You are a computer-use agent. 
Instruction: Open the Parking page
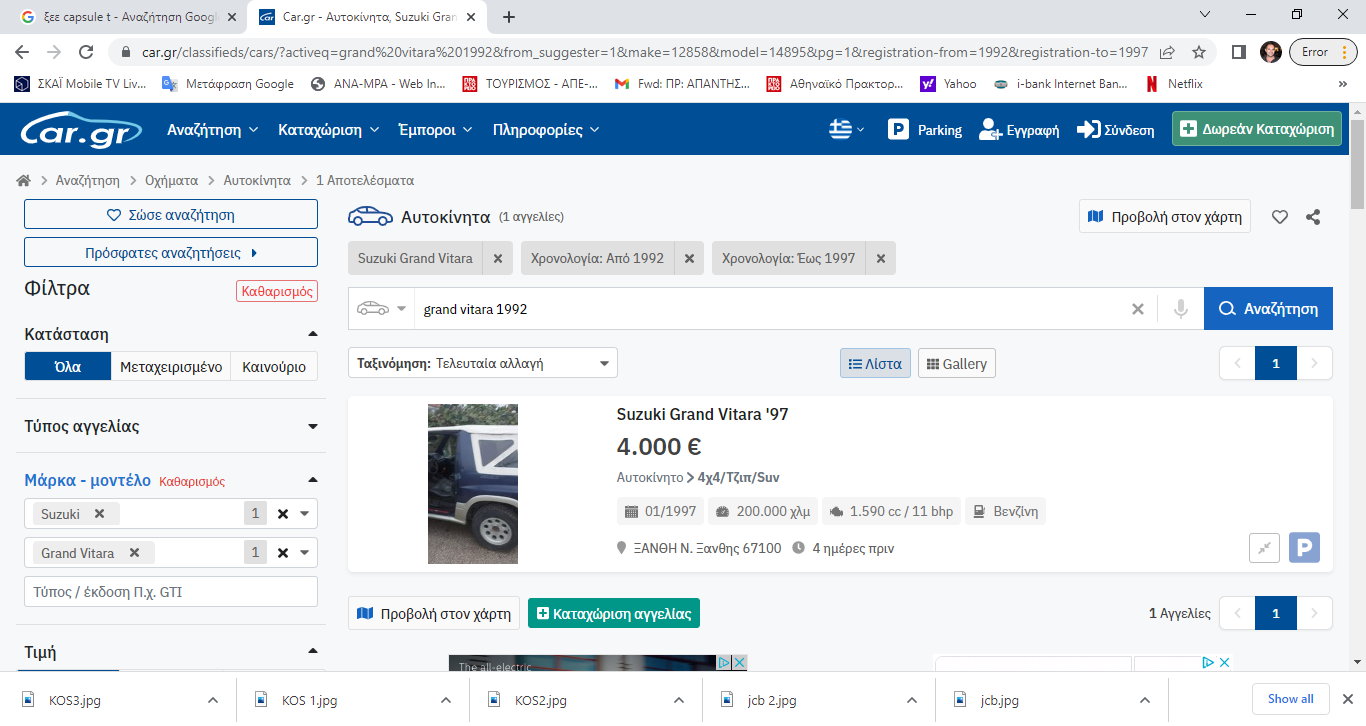(925, 130)
